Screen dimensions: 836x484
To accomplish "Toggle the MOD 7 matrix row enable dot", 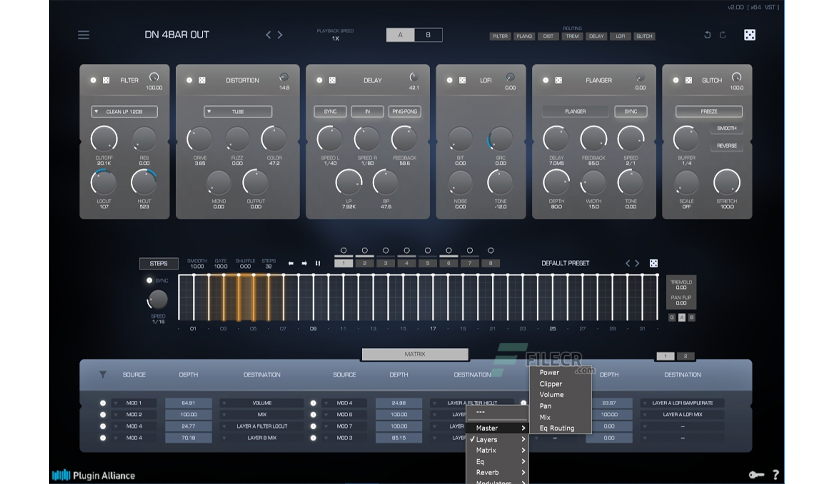I will (x=314, y=426).
